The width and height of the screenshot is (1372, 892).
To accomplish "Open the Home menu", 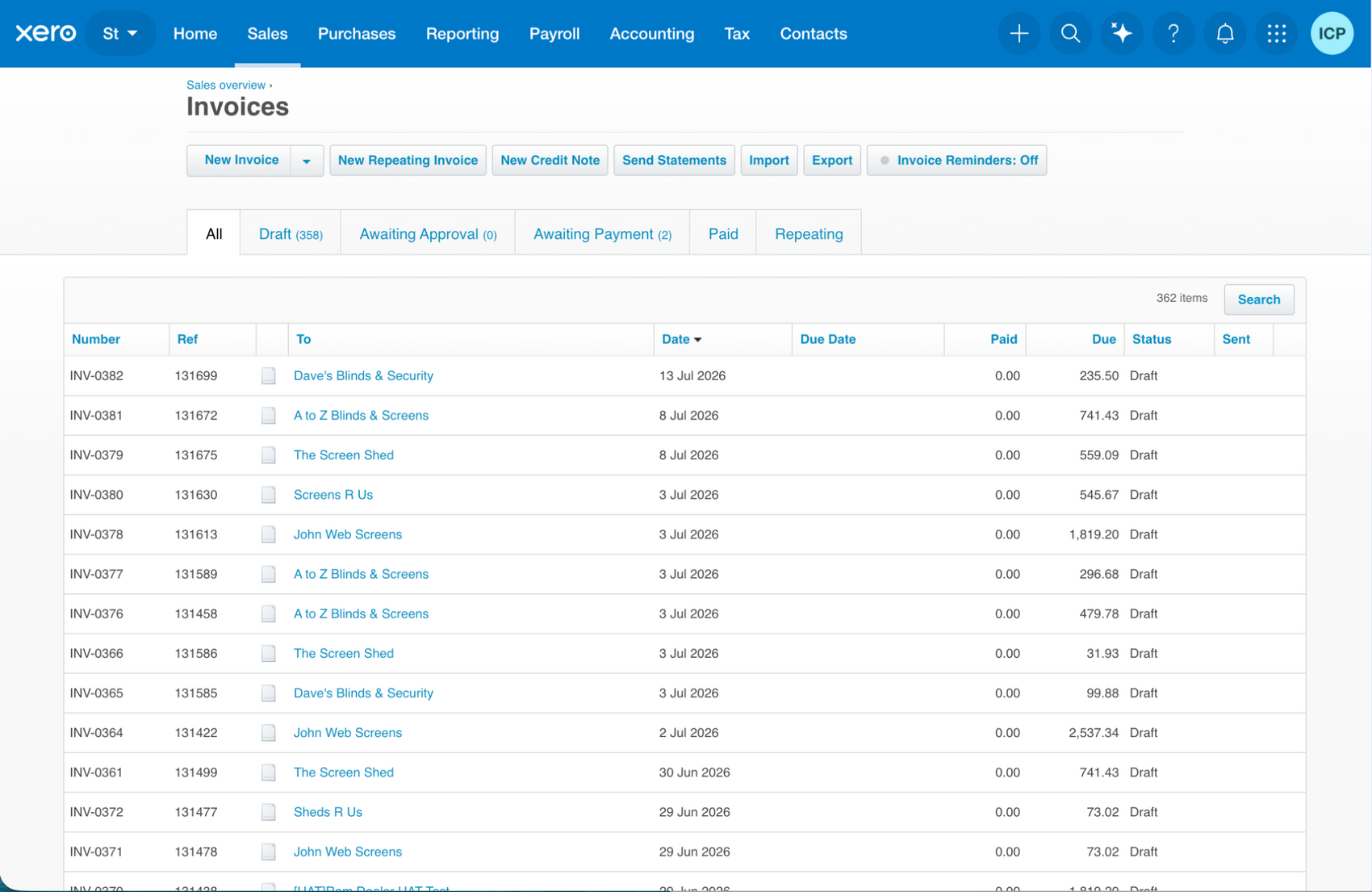I will pos(195,34).
